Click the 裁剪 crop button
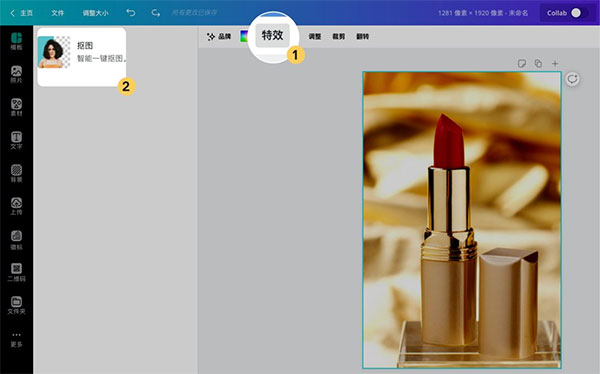 (x=339, y=37)
